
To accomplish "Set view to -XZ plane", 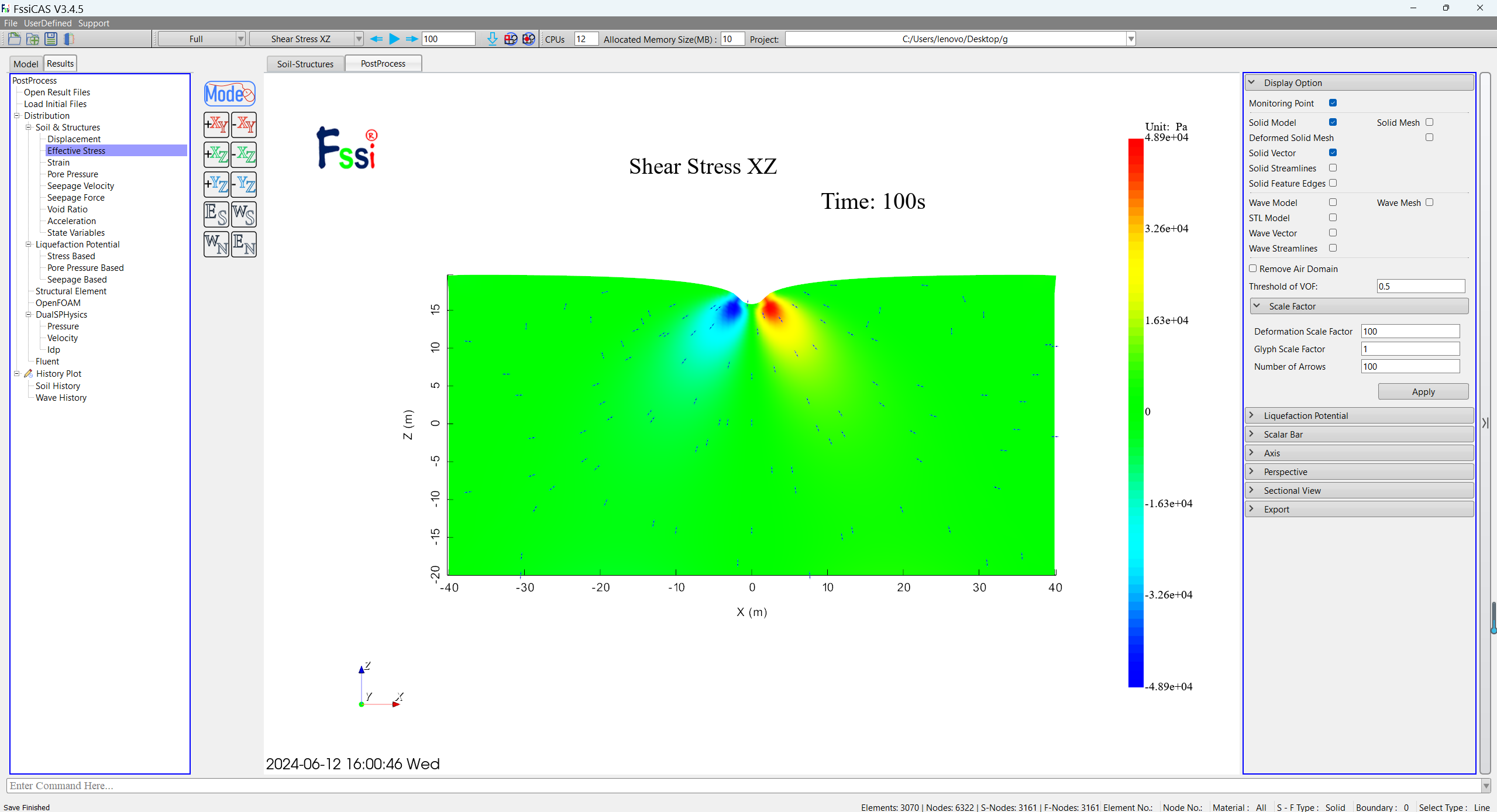I will tap(244, 154).
